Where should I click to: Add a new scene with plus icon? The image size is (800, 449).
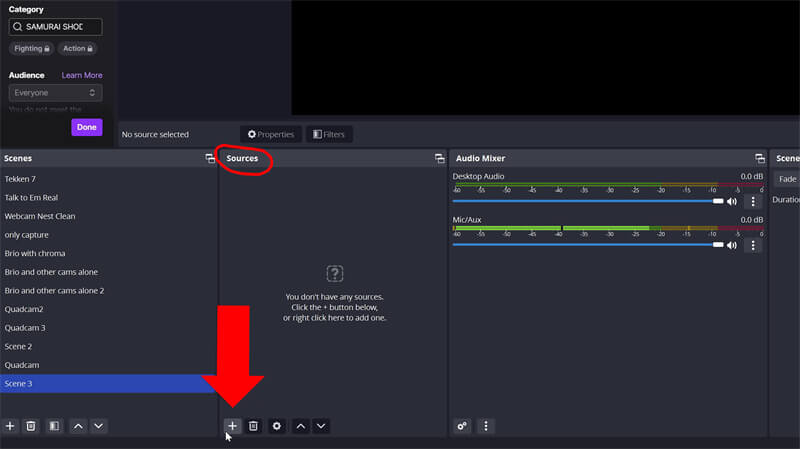tap(10, 426)
